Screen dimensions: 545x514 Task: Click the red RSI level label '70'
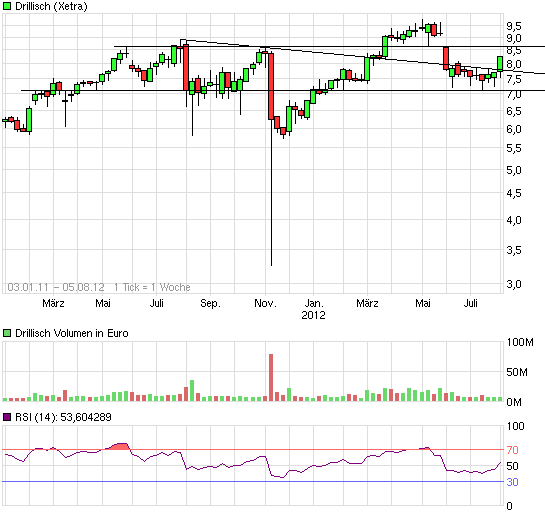pyautogui.click(x=513, y=450)
